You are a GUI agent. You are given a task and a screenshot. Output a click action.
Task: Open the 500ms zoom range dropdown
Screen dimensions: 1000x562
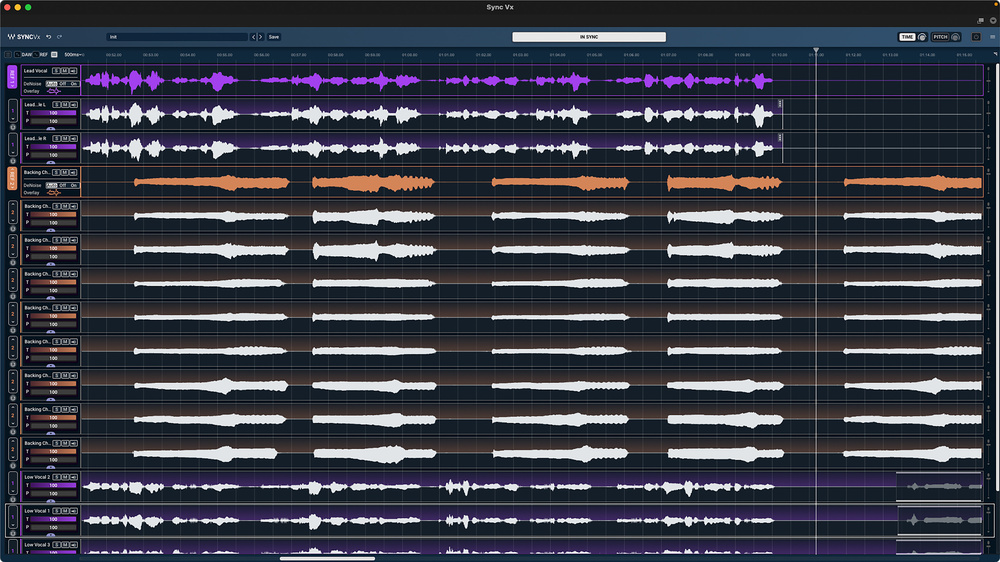(74, 54)
